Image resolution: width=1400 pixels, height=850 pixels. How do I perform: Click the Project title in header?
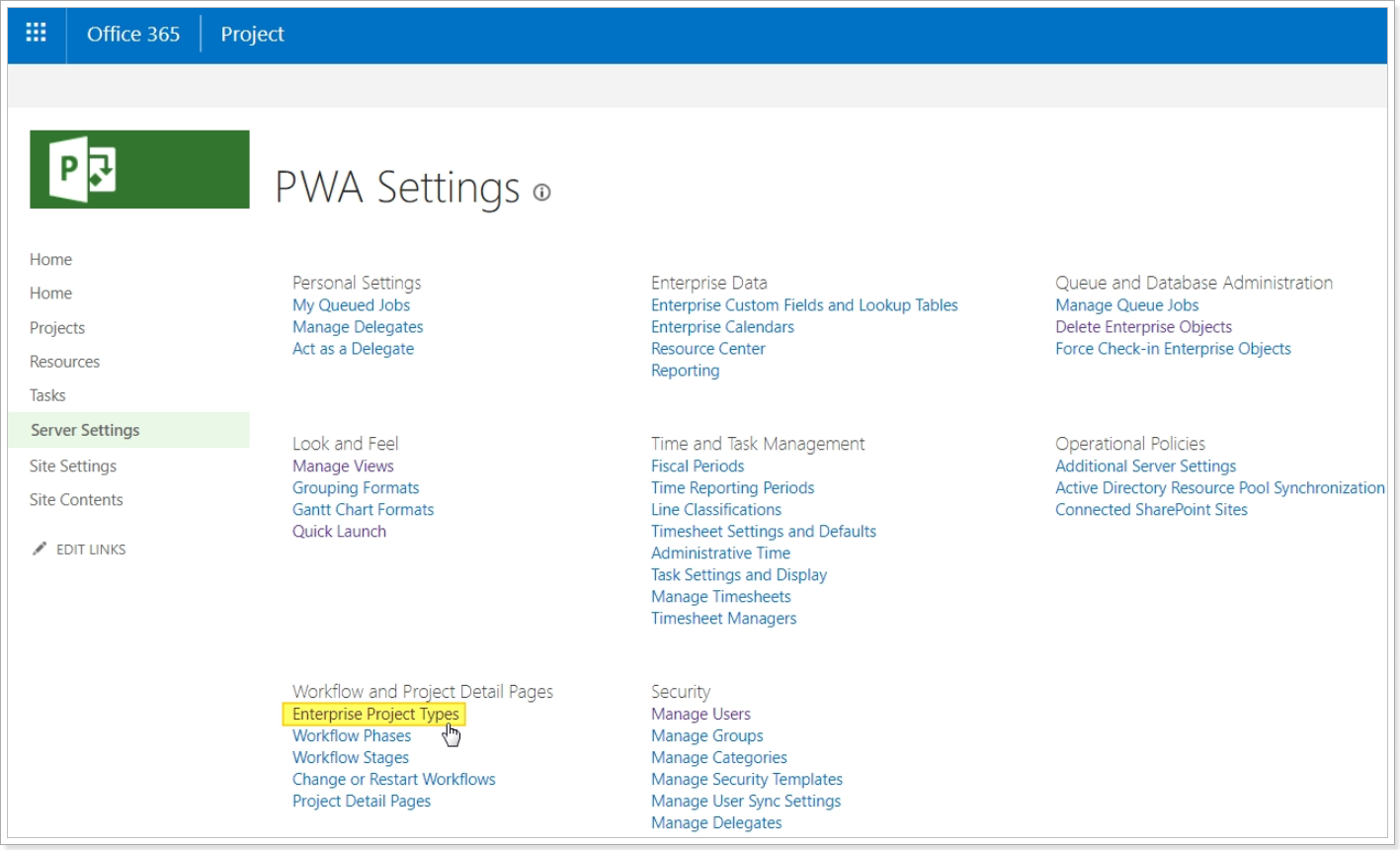click(x=252, y=34)
